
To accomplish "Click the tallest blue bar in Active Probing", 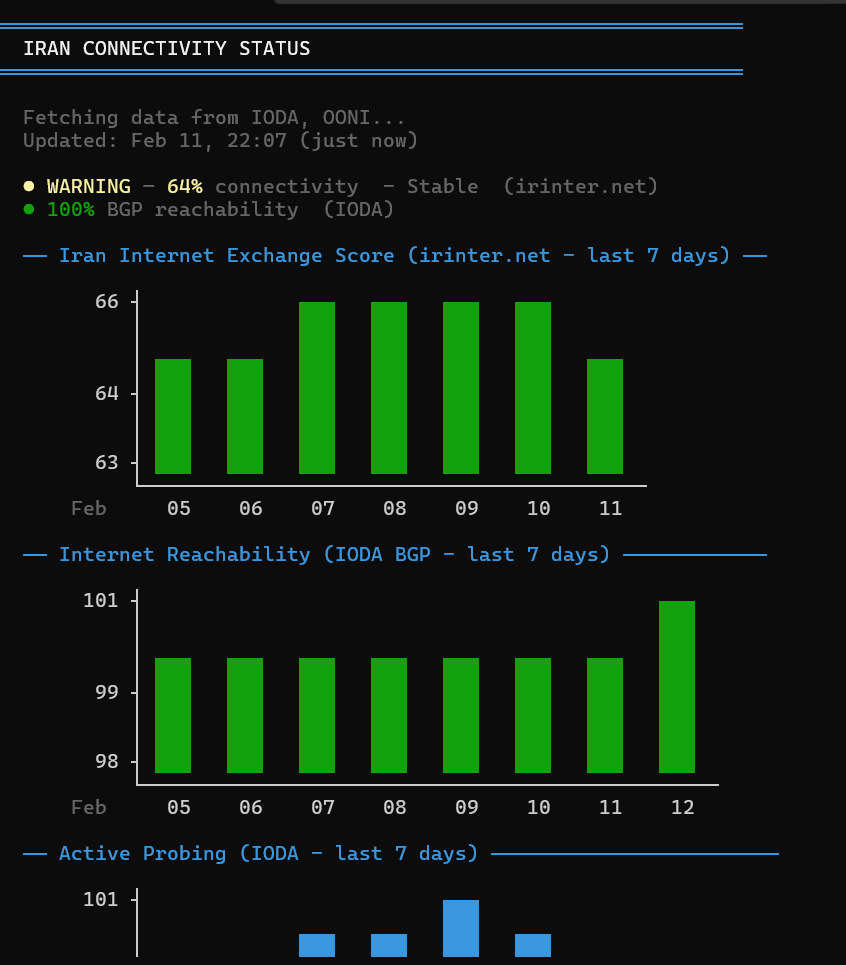I will click(x=461, y=928).
